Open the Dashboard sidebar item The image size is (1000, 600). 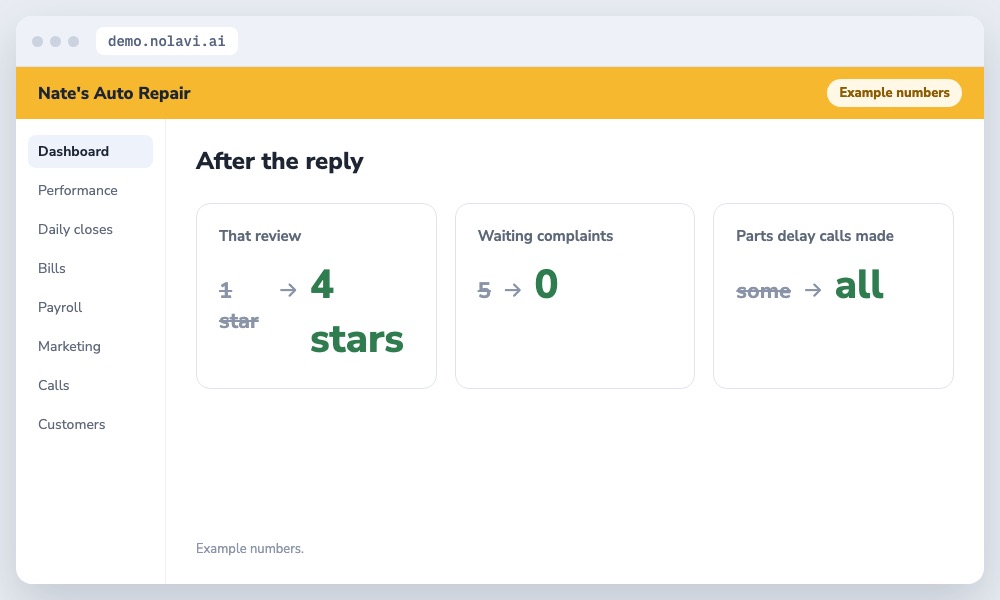point(90,151)
